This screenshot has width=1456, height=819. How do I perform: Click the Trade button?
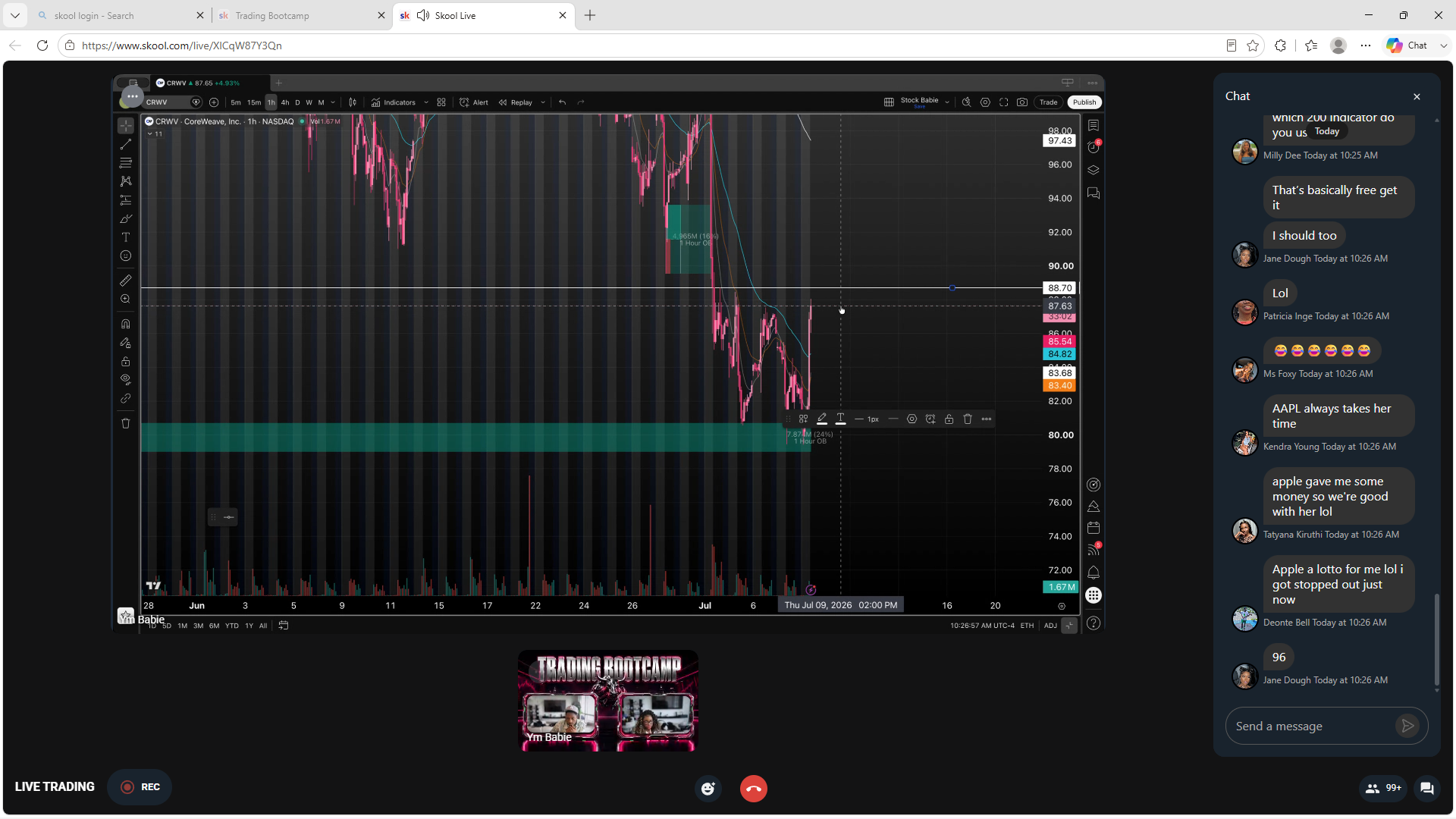tap(1049, 102)
